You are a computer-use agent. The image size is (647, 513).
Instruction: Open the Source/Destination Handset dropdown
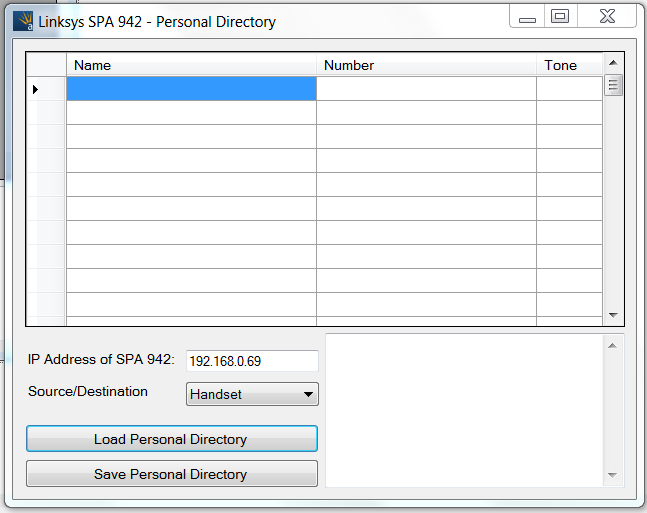[x=252, y=394]
